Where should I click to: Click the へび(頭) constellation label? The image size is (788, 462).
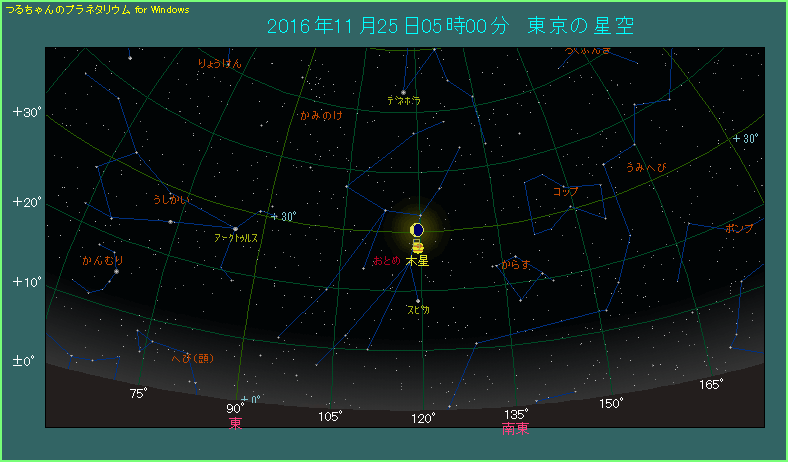[192, 358]
